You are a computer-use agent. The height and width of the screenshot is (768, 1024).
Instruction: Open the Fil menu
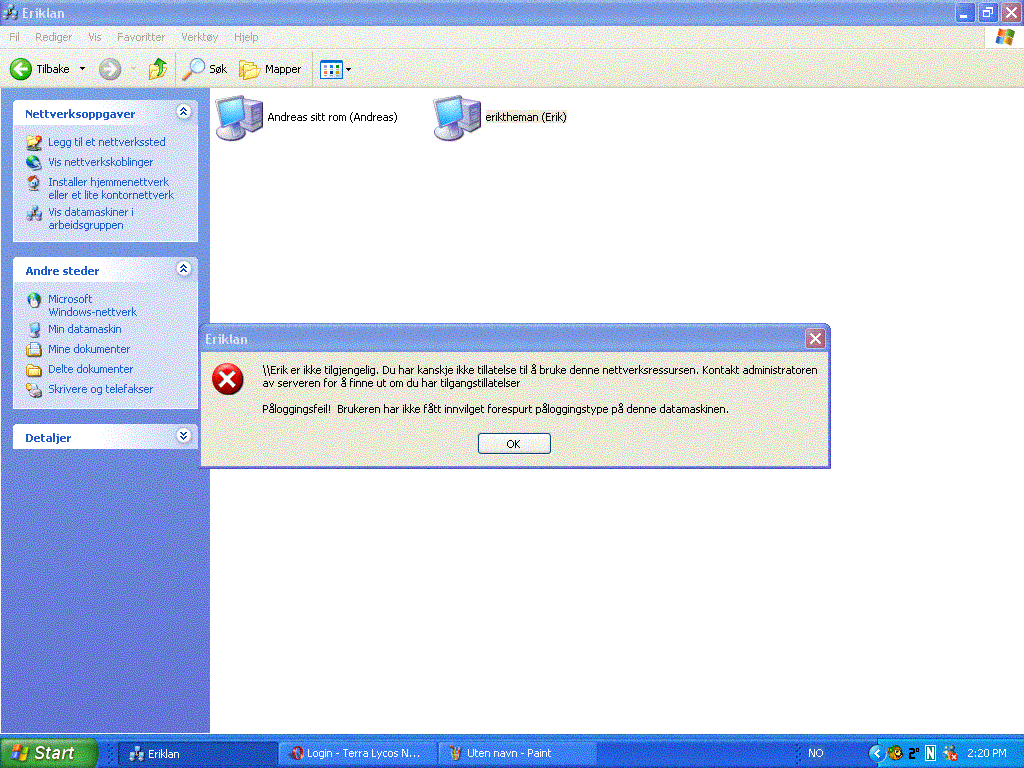[x=14, y=37]
